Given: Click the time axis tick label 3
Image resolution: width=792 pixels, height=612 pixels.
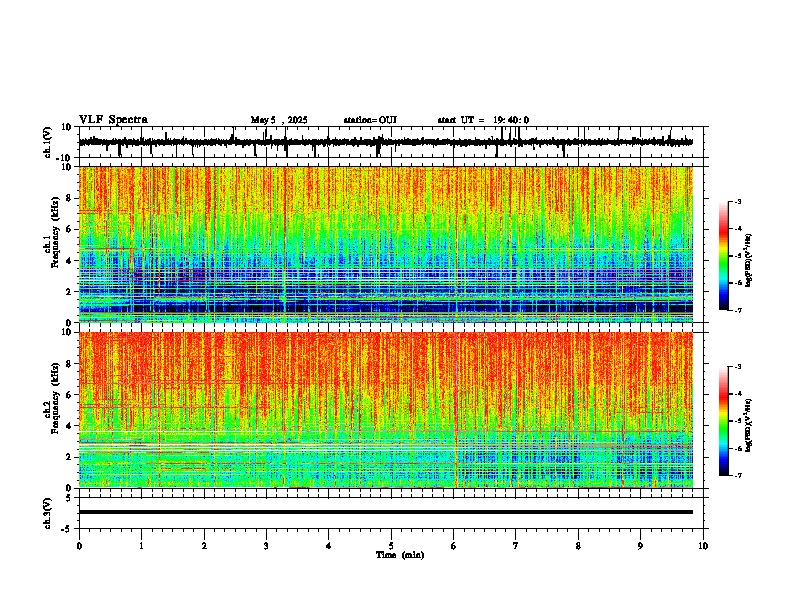Looking at the screenshot, I should (266, 546).
